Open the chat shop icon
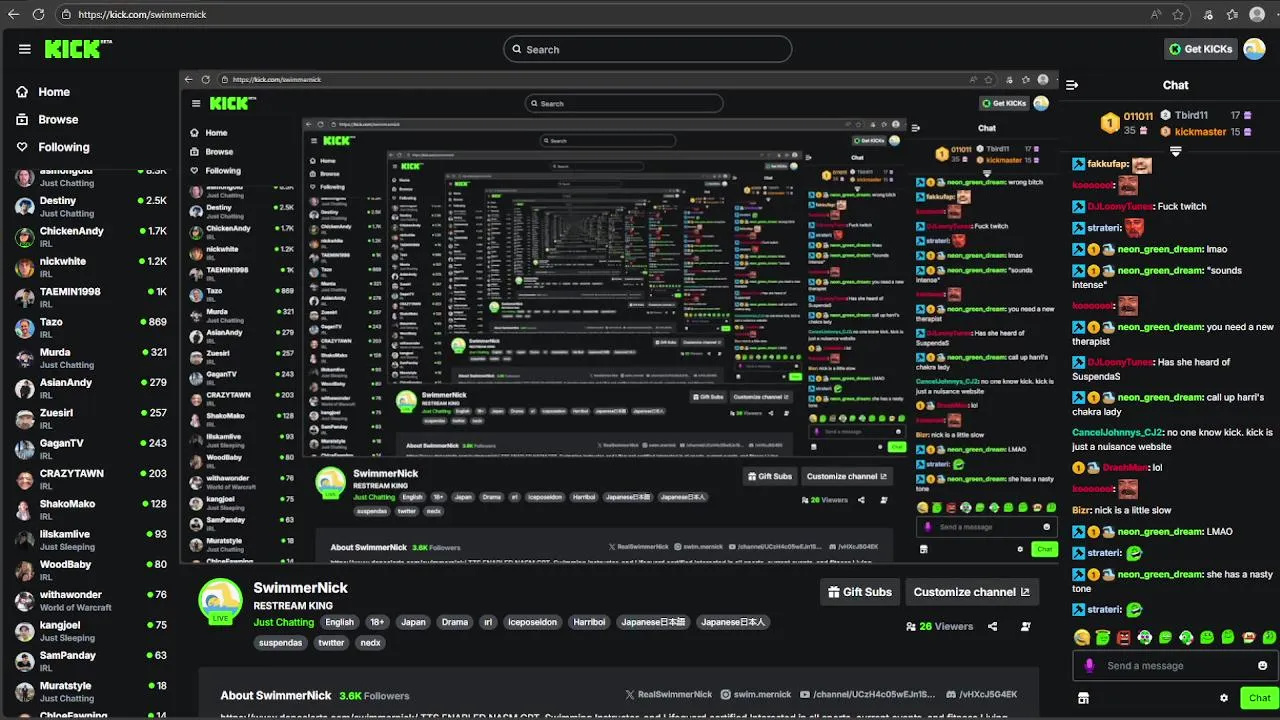 coord(1083,698)
